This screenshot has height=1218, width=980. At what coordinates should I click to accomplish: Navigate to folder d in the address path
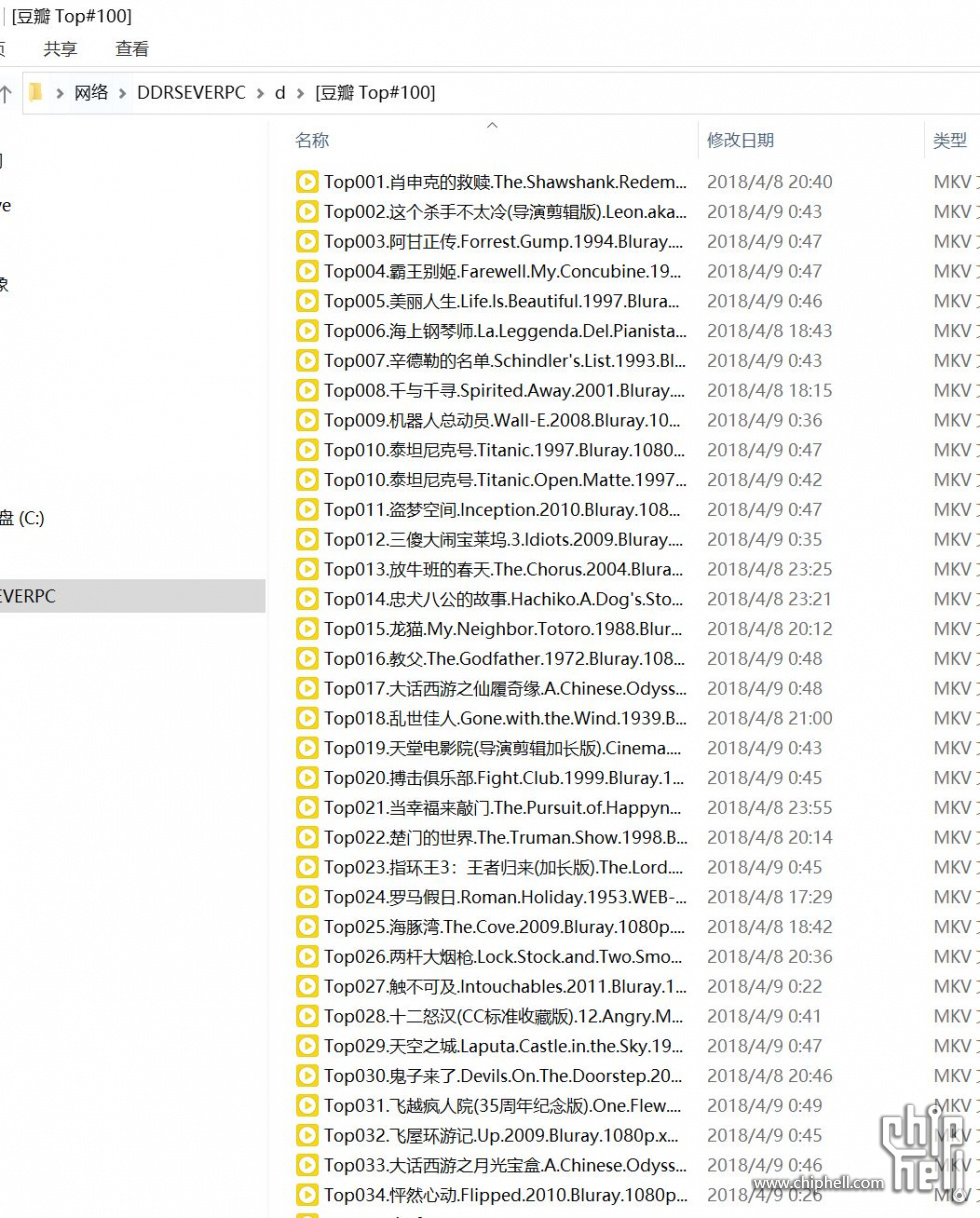tap(280, 92)
